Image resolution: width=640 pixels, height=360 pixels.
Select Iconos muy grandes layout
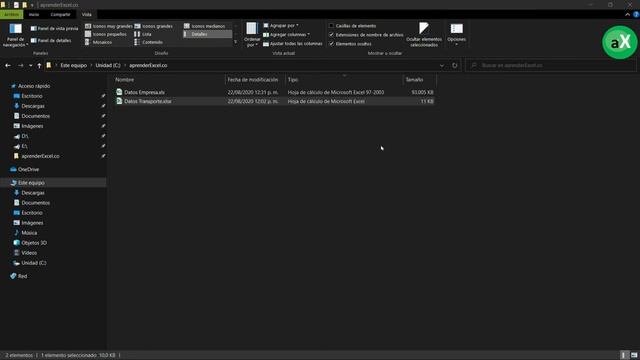109,26
